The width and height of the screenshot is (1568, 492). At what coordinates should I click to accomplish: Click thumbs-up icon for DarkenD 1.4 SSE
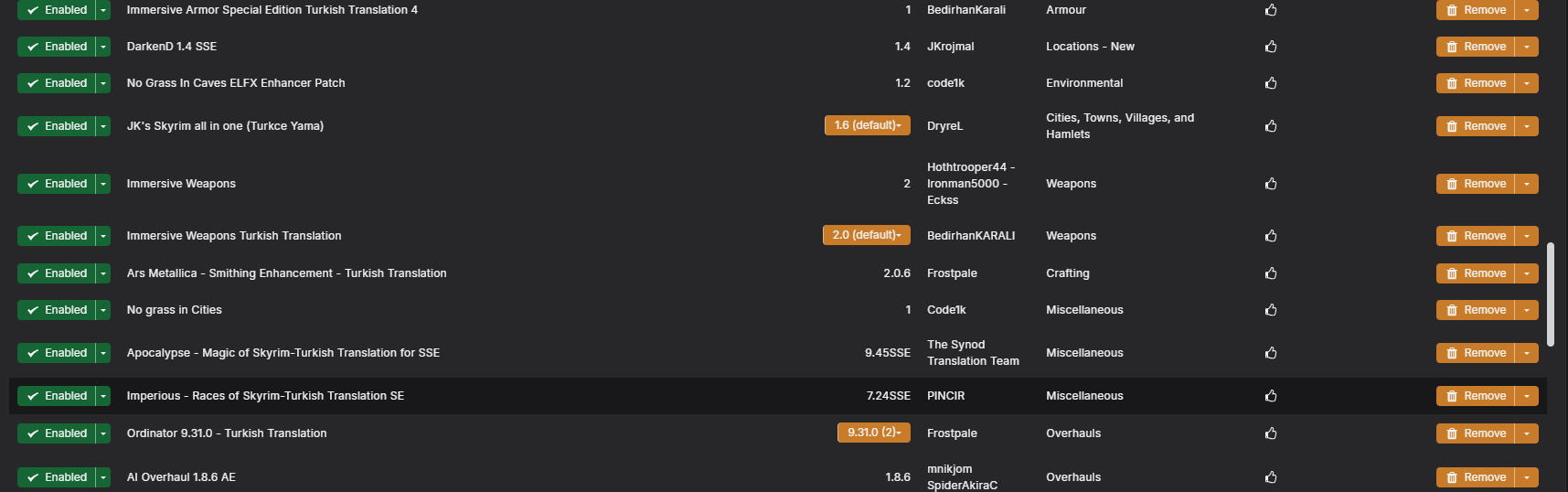(x=1271, y=47)
